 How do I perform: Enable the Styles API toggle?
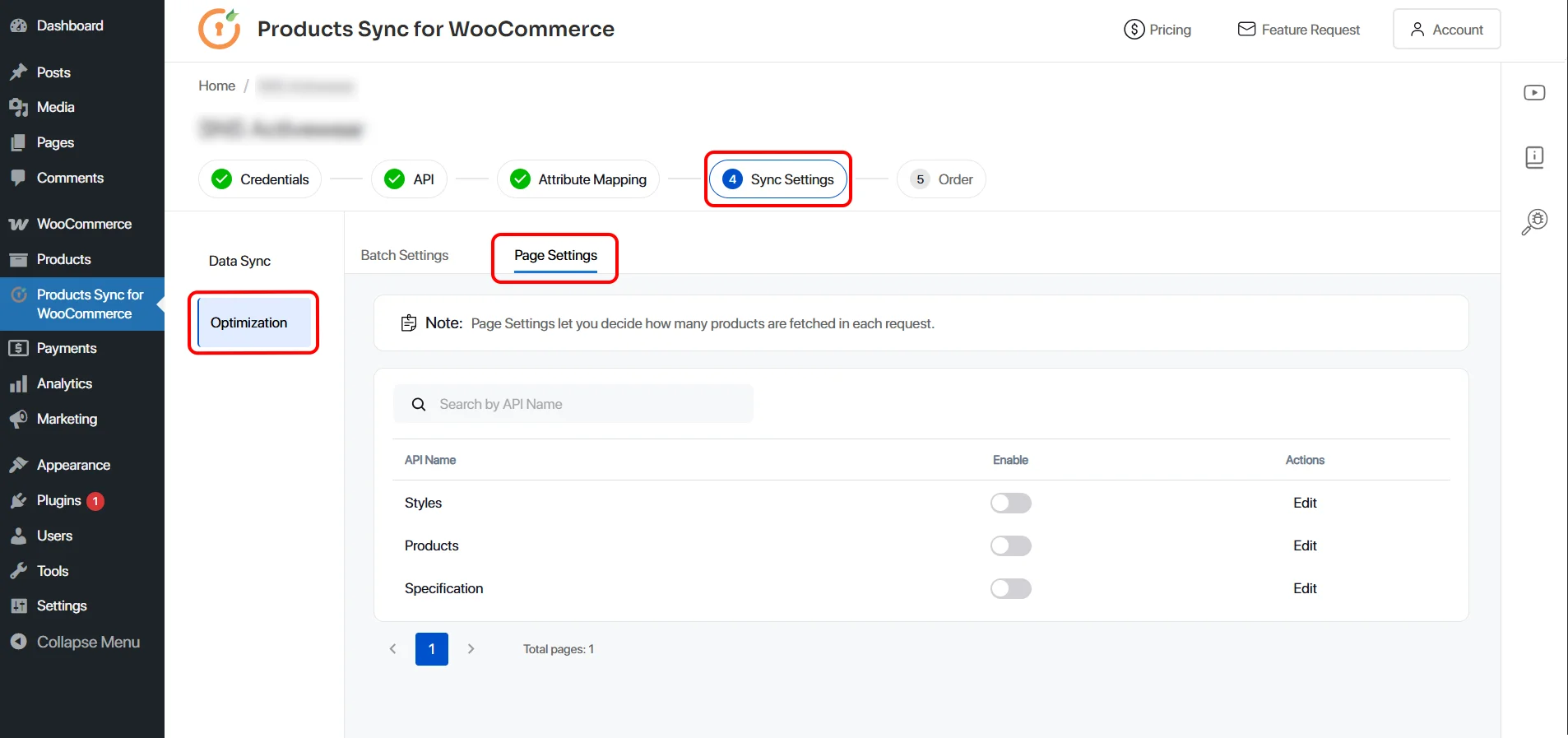1010,503
